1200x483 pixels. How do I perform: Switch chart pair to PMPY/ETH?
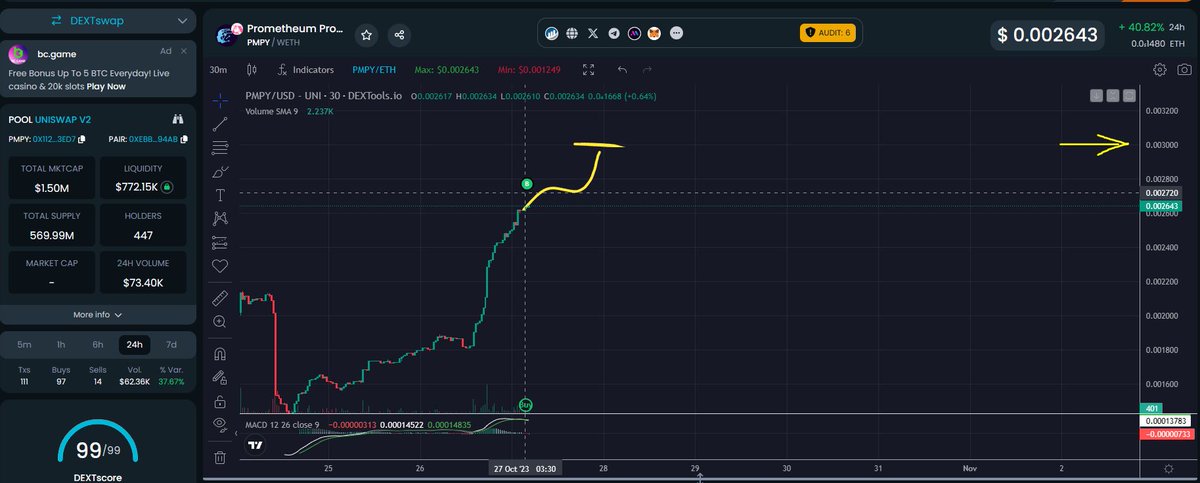point(372,70)
